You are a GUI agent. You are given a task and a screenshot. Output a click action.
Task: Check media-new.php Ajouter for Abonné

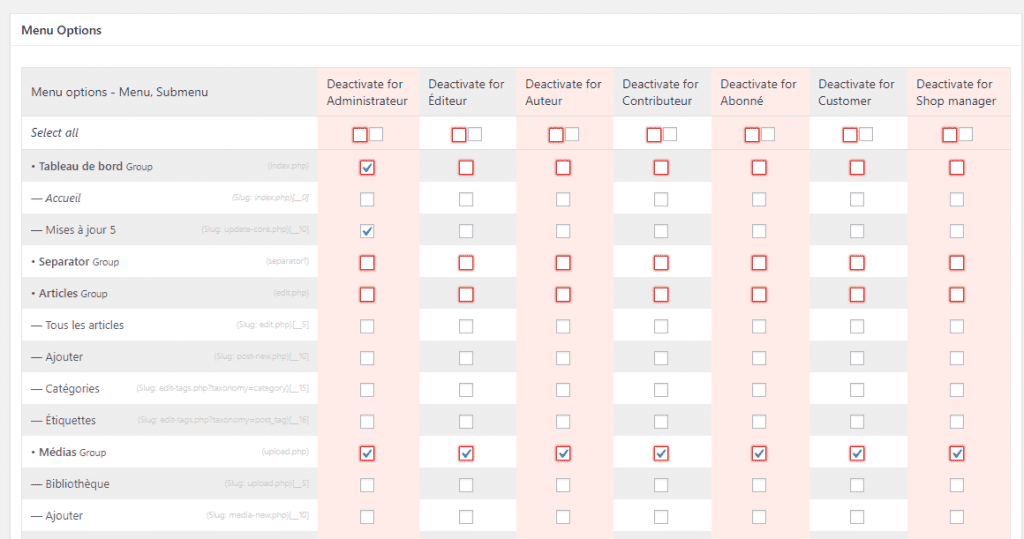point(759,517)
